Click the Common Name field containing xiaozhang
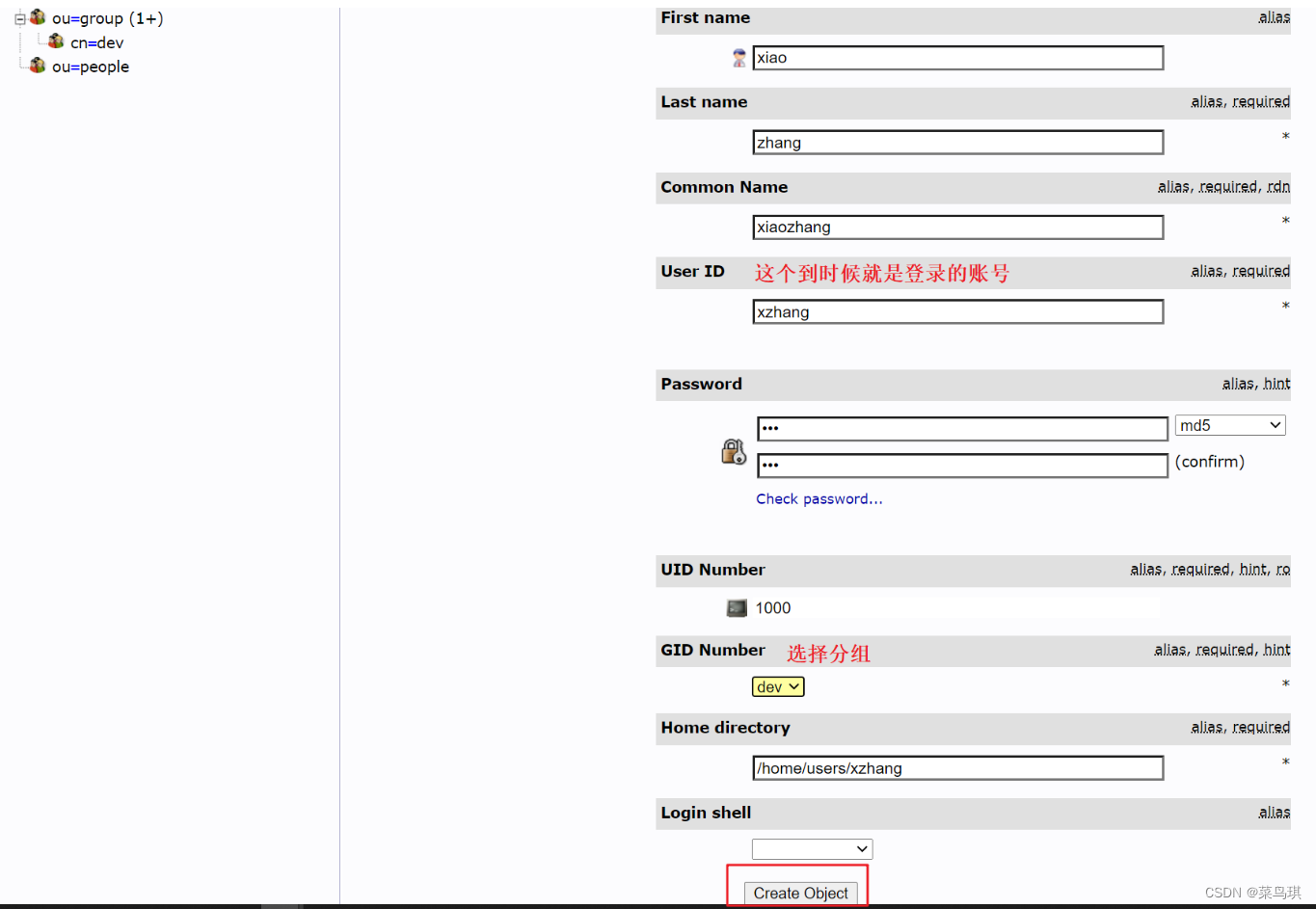The width and height of the screenshot is (1316, 909). pyautogui.click(x=957, y=227)
